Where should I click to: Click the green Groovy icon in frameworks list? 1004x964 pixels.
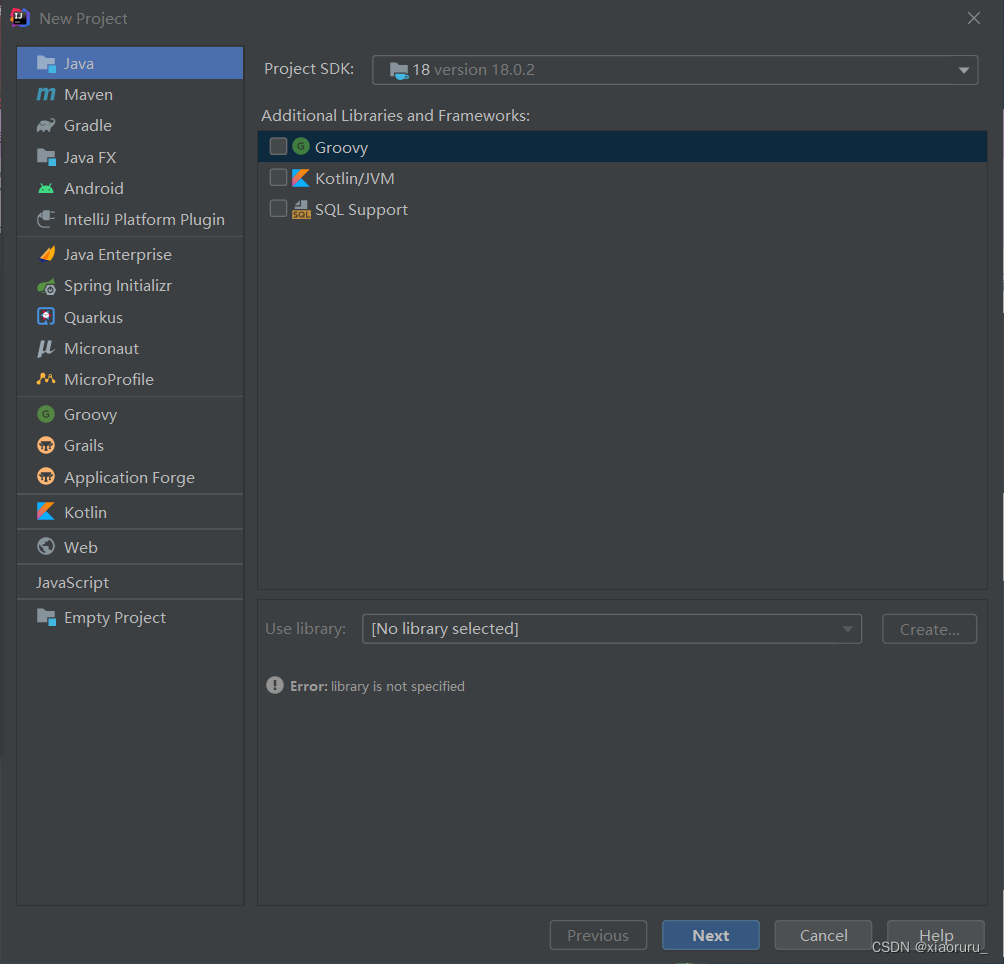tap(301, 146)
